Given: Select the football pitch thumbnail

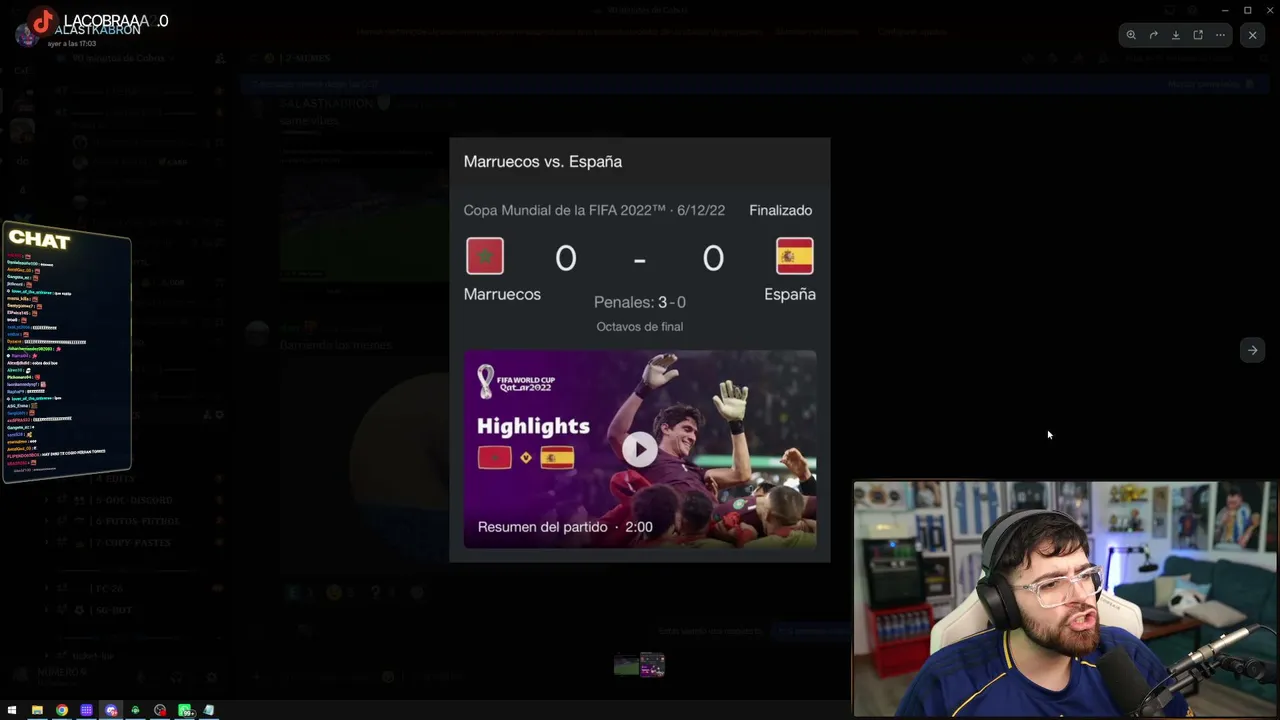Looking at the screenshot, I should pyautogui.click(x=626, y=665).
